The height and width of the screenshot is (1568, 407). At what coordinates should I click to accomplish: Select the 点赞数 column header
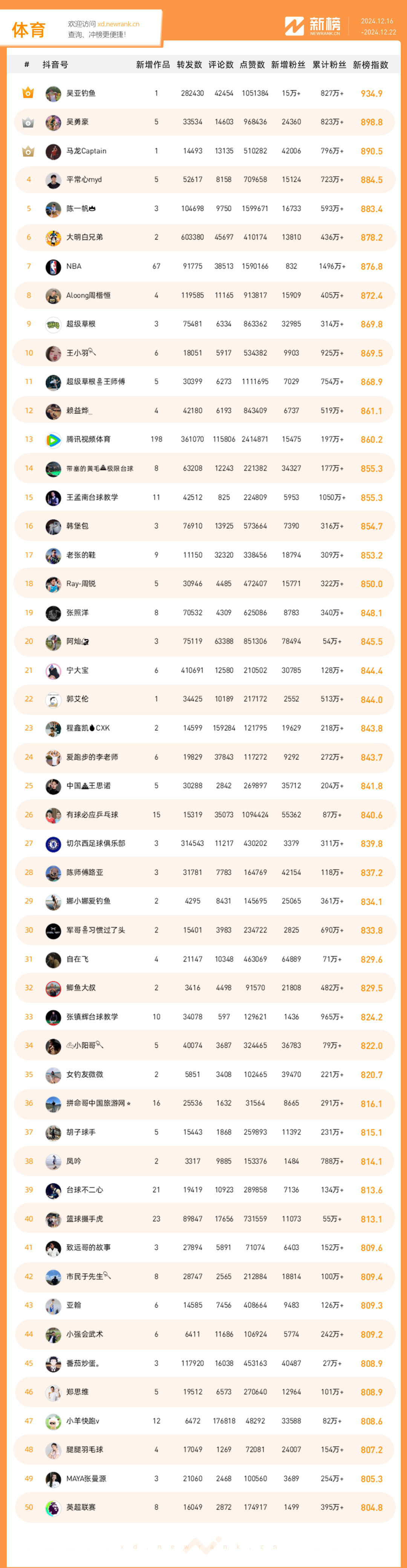click(251, 65)
